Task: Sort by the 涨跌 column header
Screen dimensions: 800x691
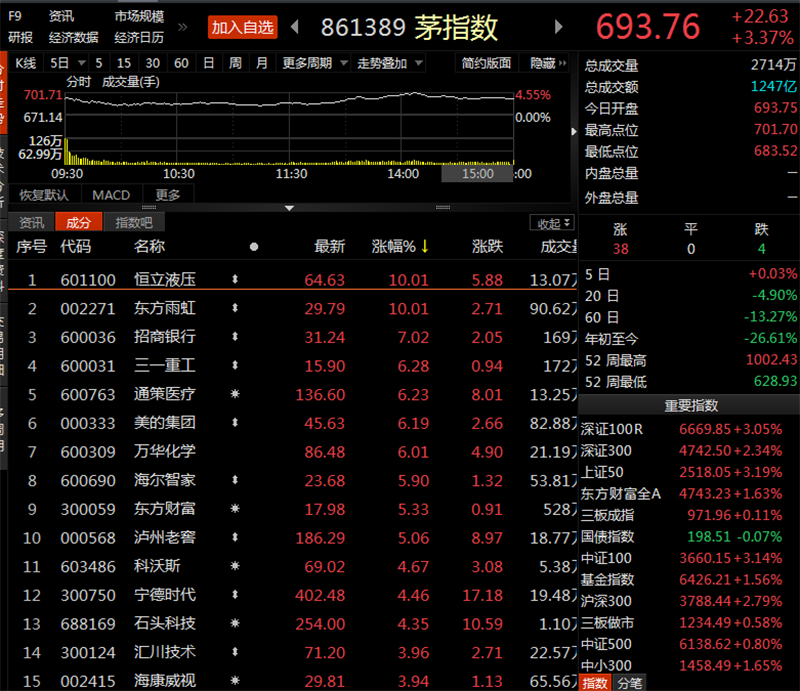Action: click(x=487, y=246)
